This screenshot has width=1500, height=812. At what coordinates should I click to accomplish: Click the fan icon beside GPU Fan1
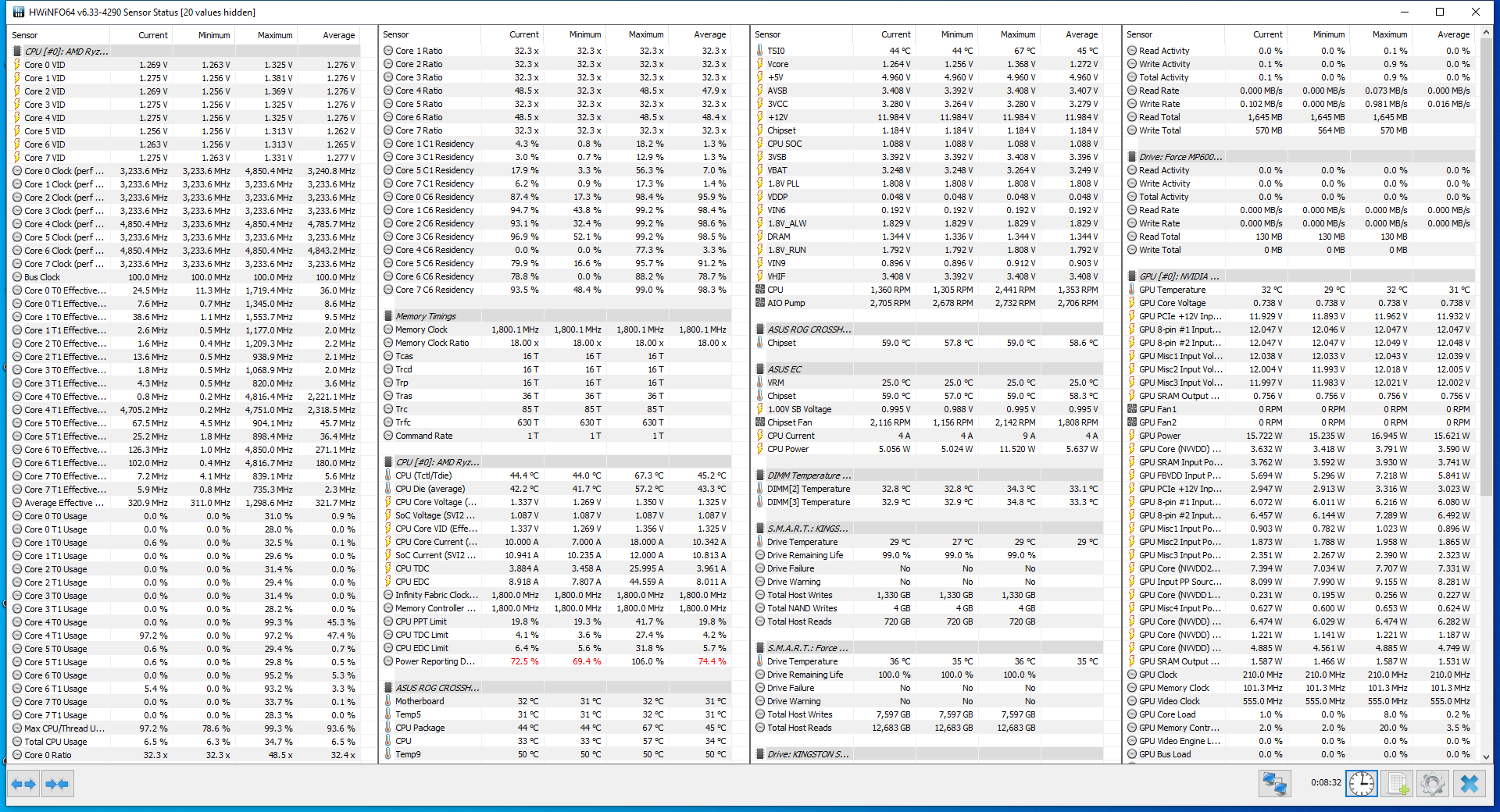[x=1132, y=409]
